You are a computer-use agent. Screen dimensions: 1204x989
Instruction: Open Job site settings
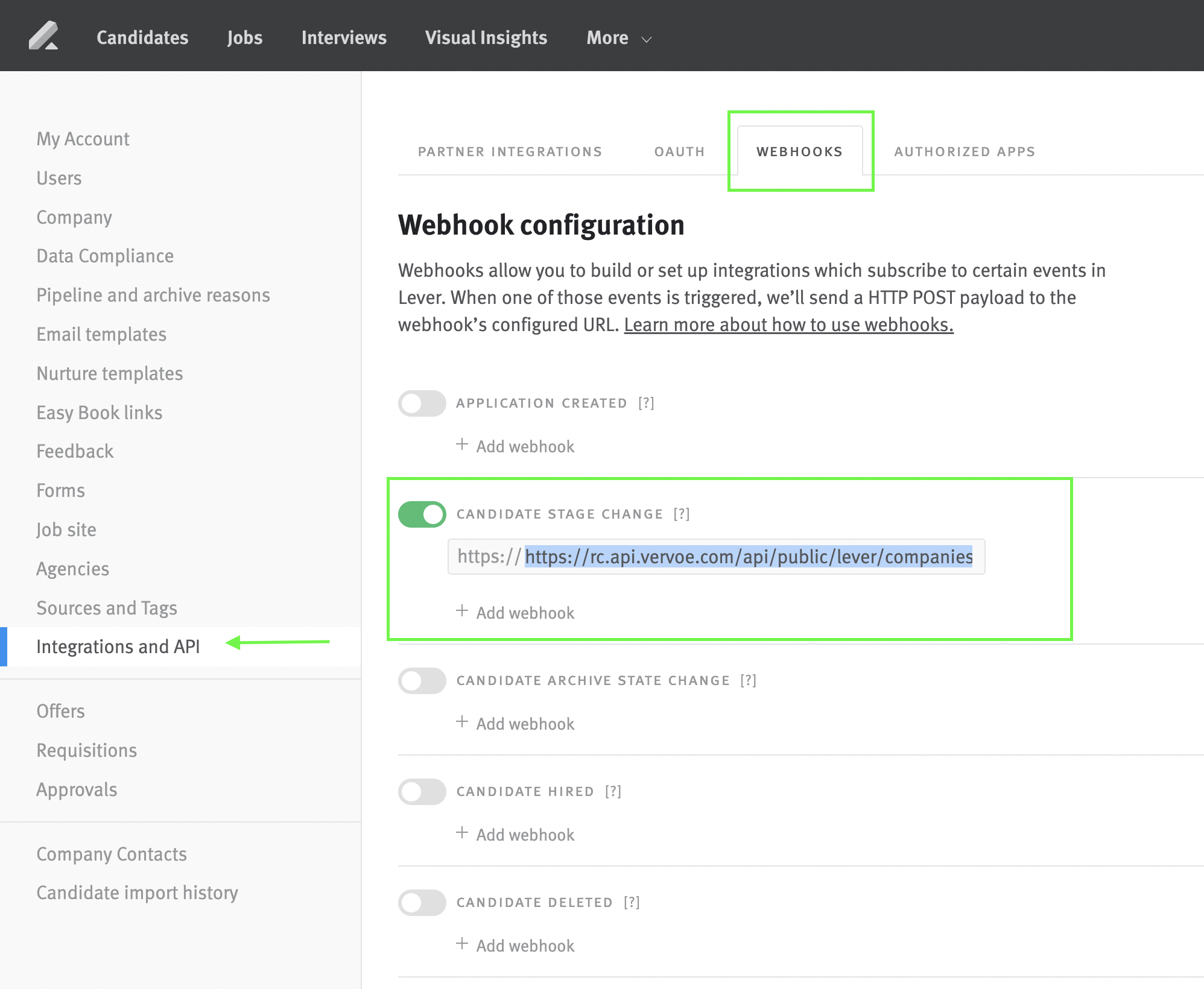[x=66, y=529]
